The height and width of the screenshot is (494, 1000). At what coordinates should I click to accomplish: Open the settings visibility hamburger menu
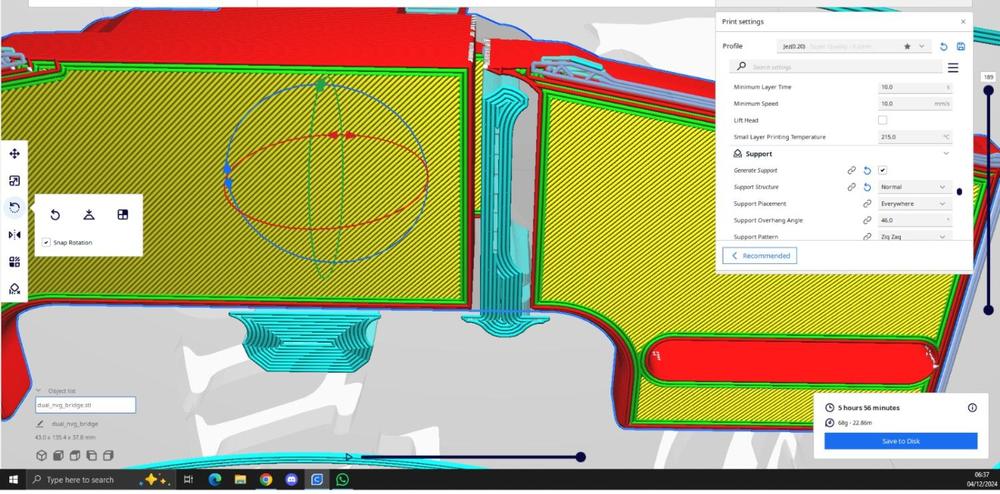coord(953,68)
